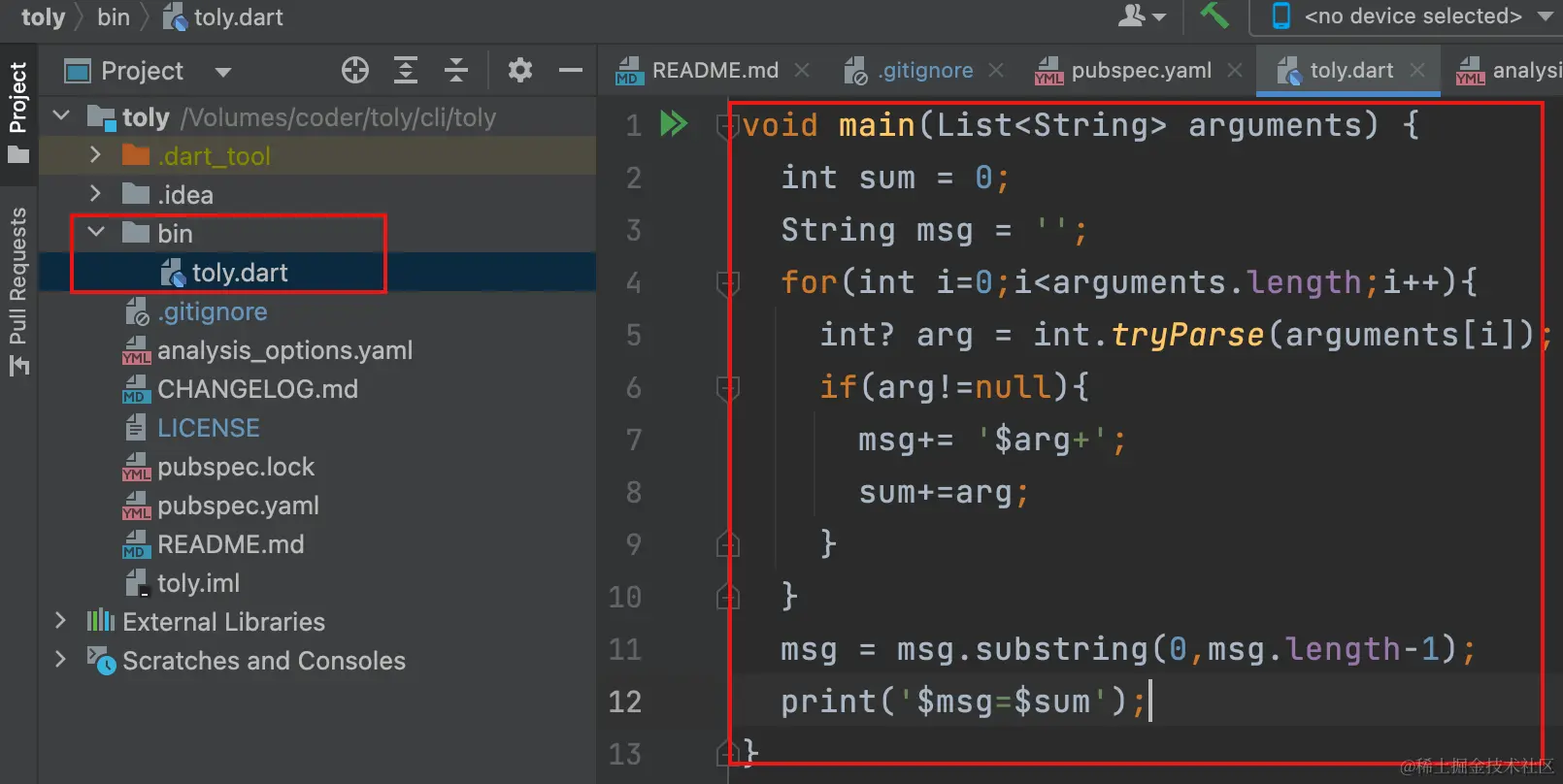Close the README.md editor tab
Screen dimensions: 1563x784
pyautogui.click(x=802, y=70)
